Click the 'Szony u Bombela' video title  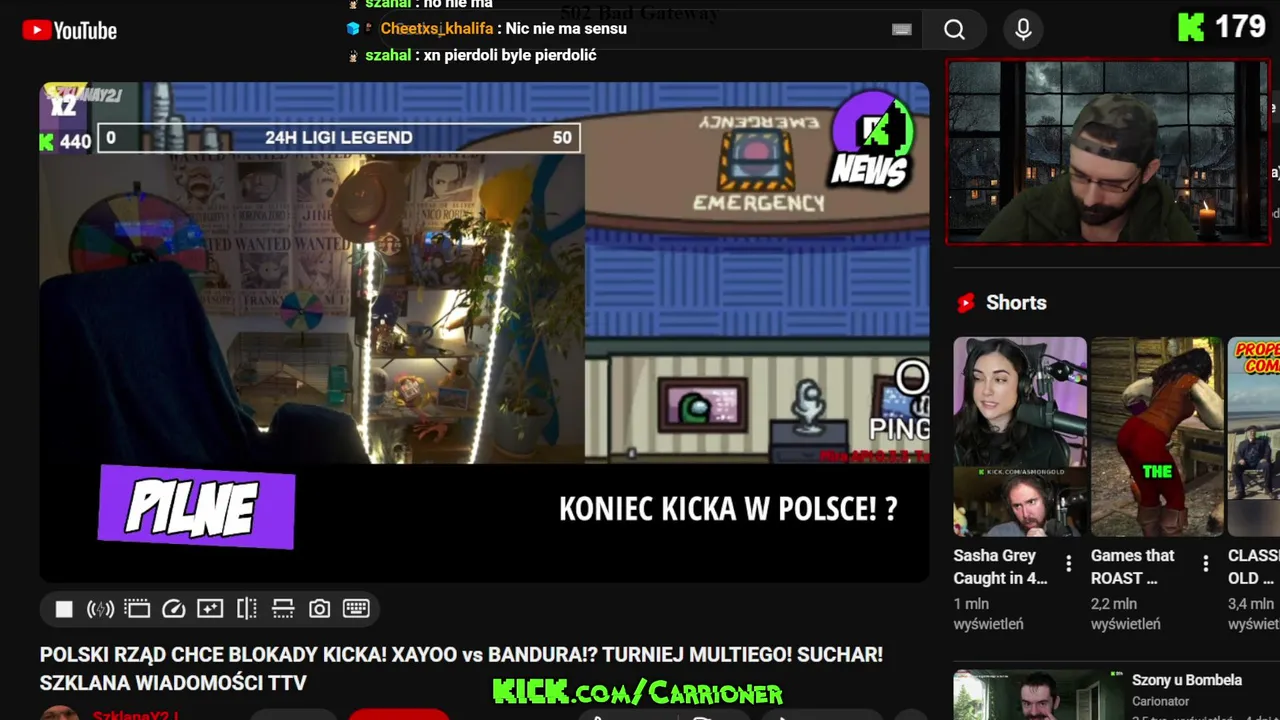click(x=1187, y=680)
